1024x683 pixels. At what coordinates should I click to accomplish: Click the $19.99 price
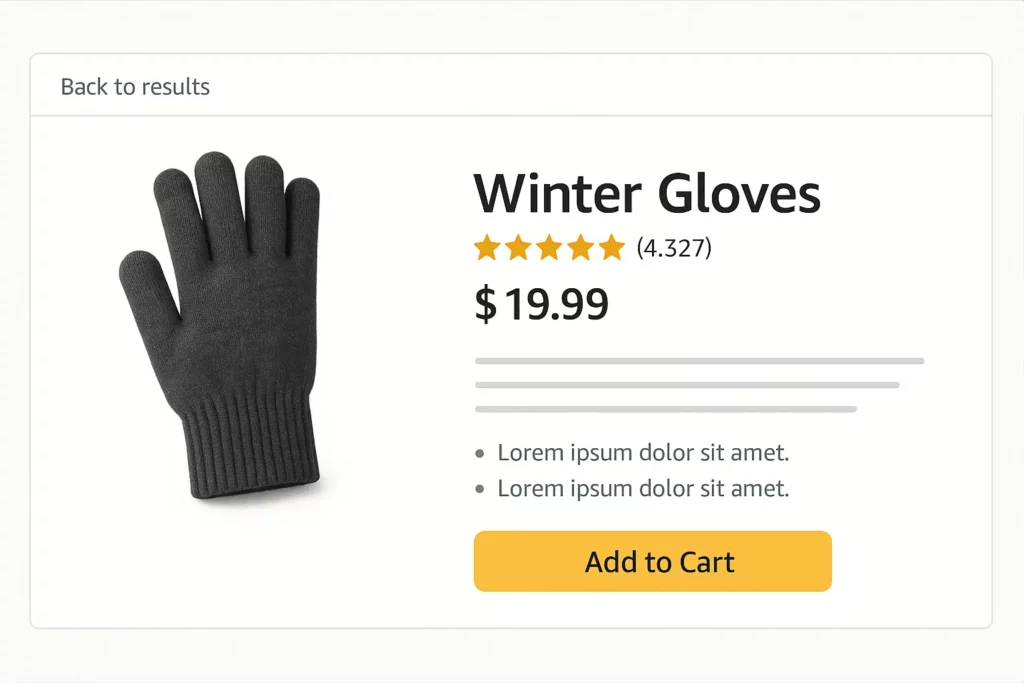pos(541,304)
